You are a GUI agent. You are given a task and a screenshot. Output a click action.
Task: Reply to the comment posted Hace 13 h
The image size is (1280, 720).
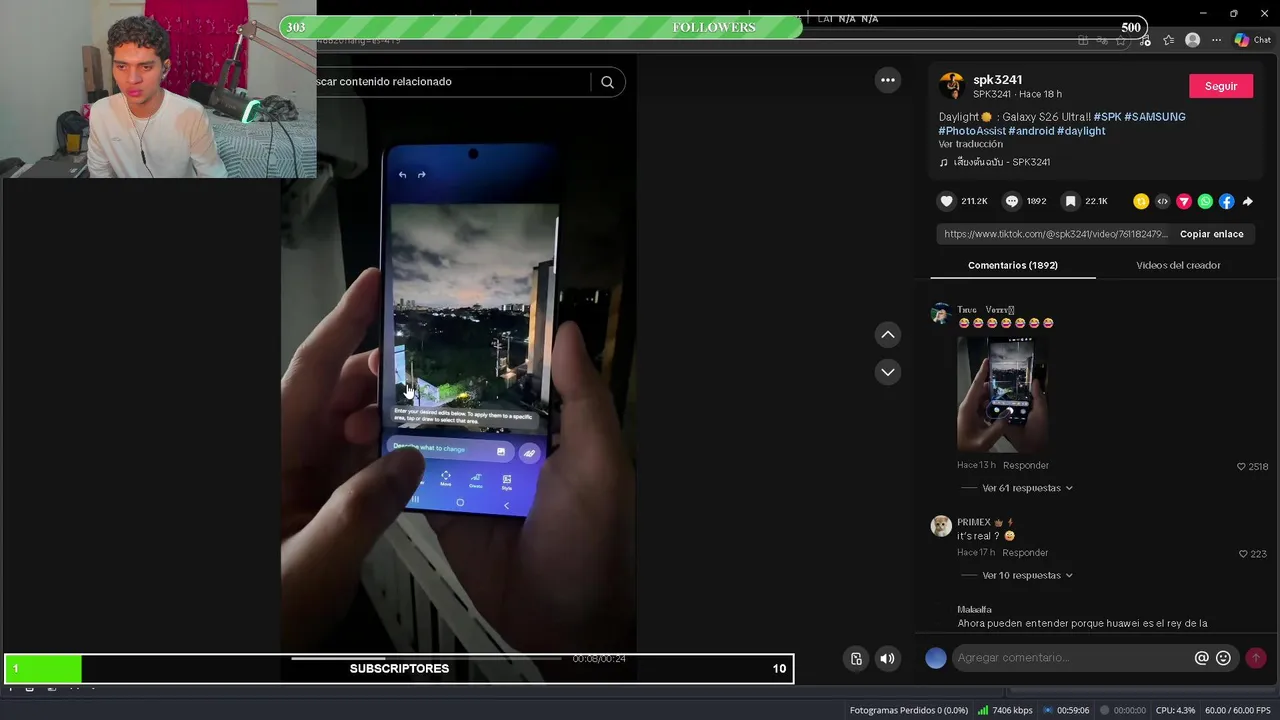pos(1026,465)
